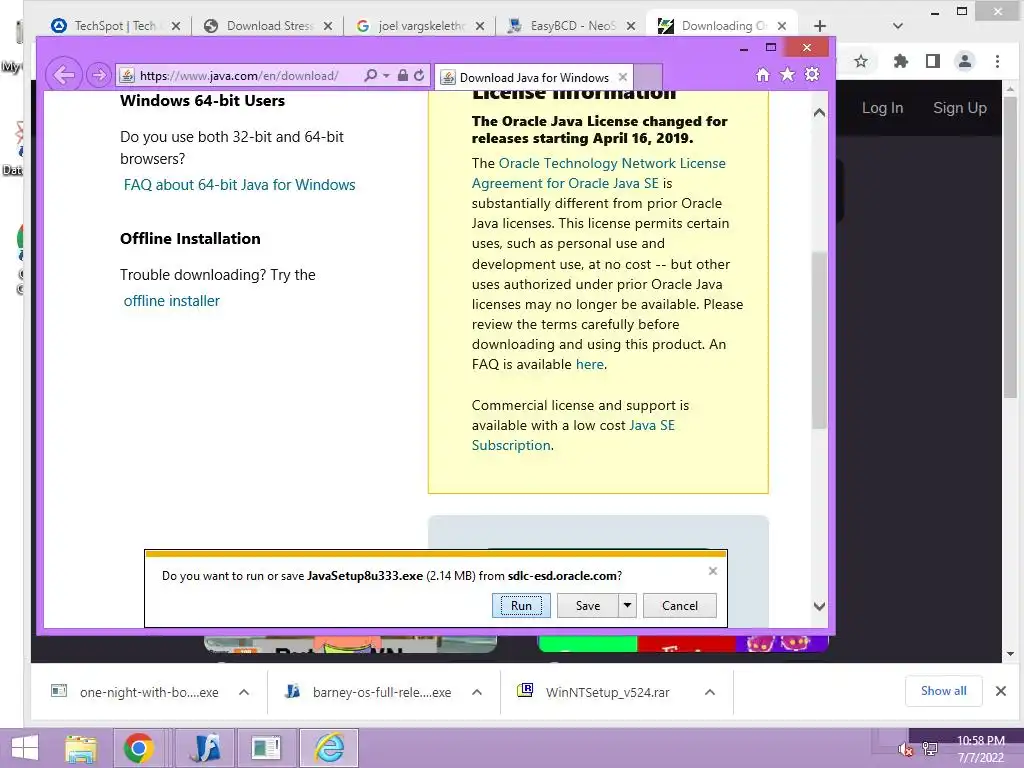The width and height of the screenshot is (1024, 768).
Task: Expand options for one-night-with-bo....exe download
Action: pos(244,692)
